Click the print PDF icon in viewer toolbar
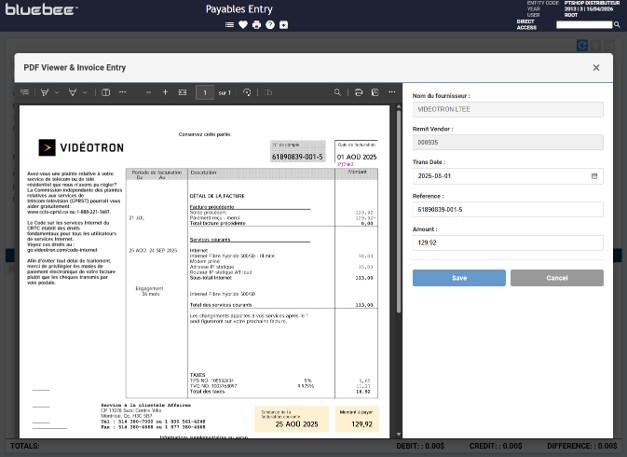 click(359, 92)
